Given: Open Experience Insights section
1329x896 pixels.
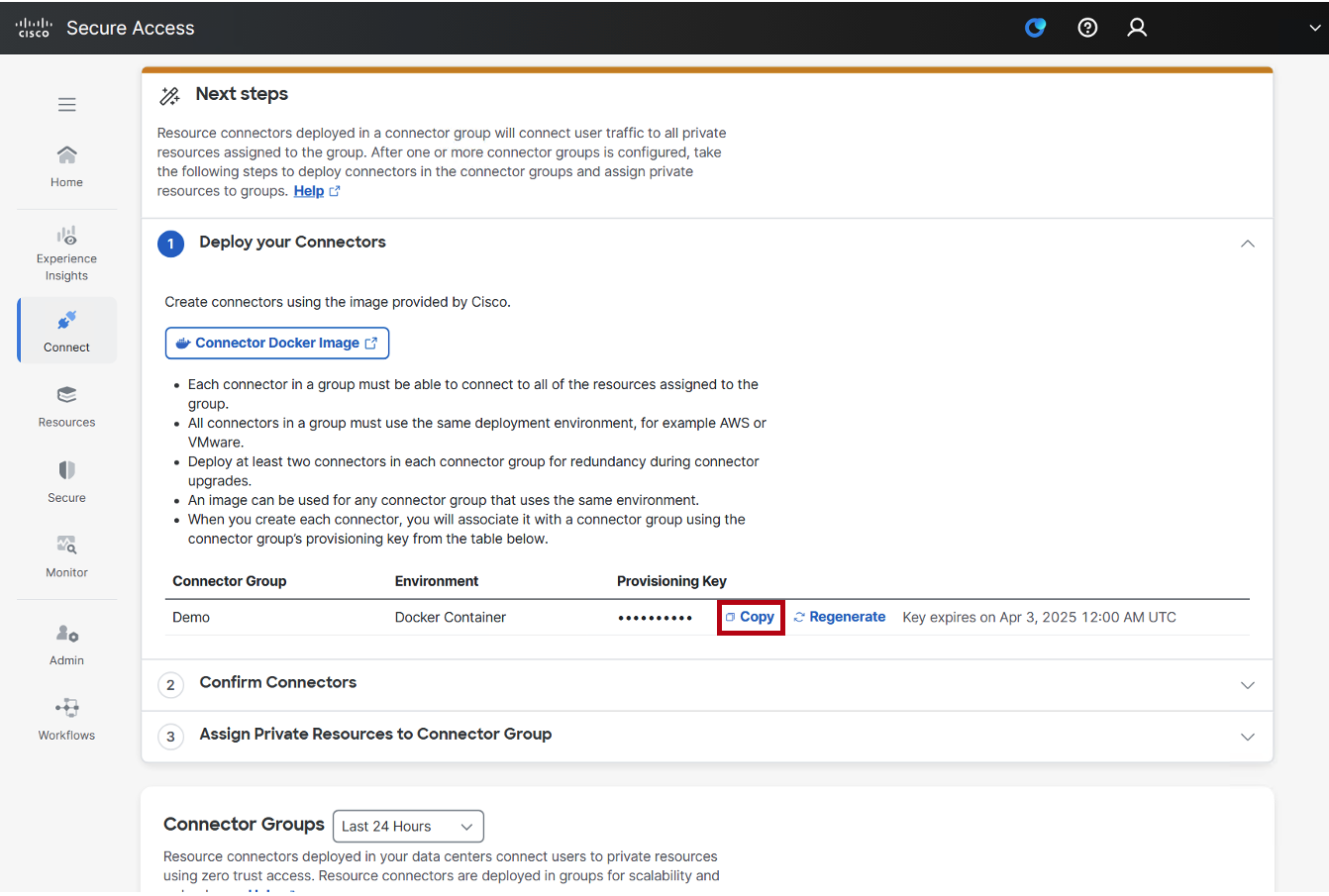Looking at the screenshot, I should 66,253.
